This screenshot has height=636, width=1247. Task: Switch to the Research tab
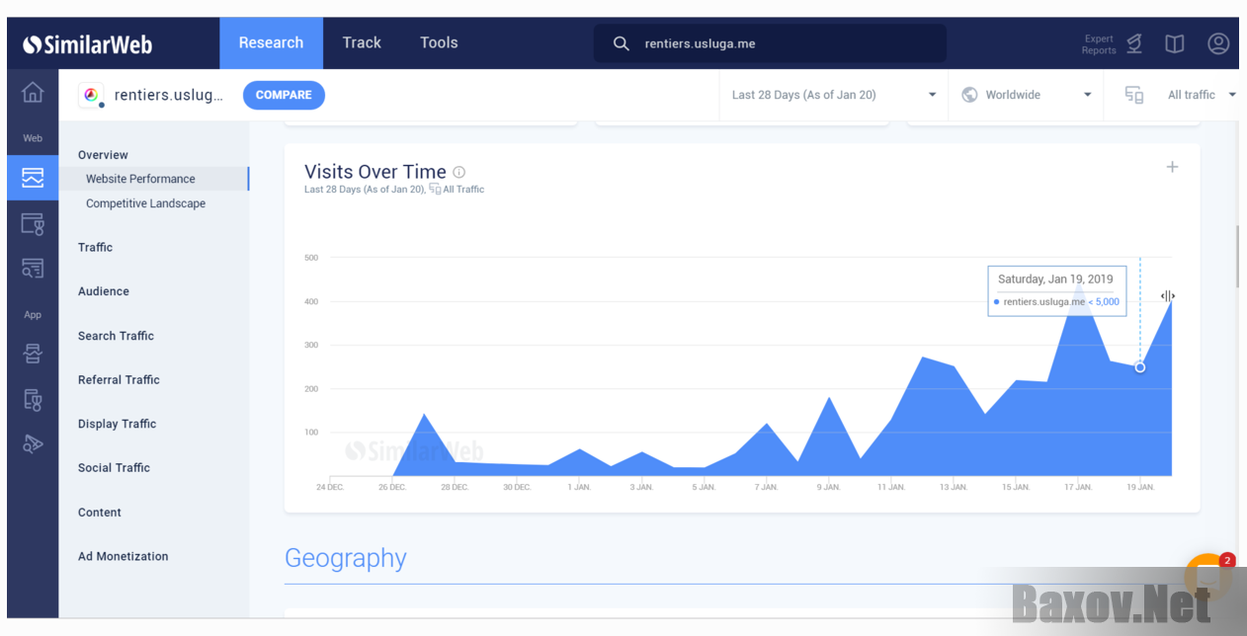coord(271,43)
